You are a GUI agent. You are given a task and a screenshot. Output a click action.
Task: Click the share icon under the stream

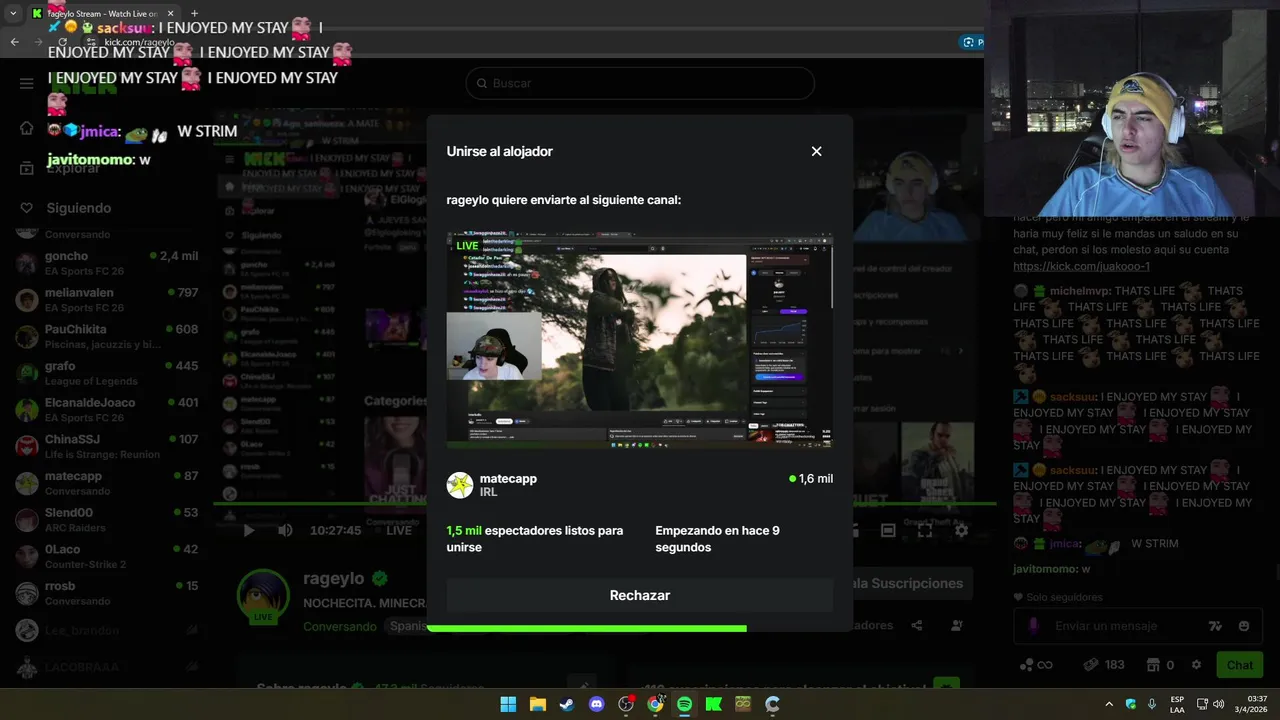(917, 625)
